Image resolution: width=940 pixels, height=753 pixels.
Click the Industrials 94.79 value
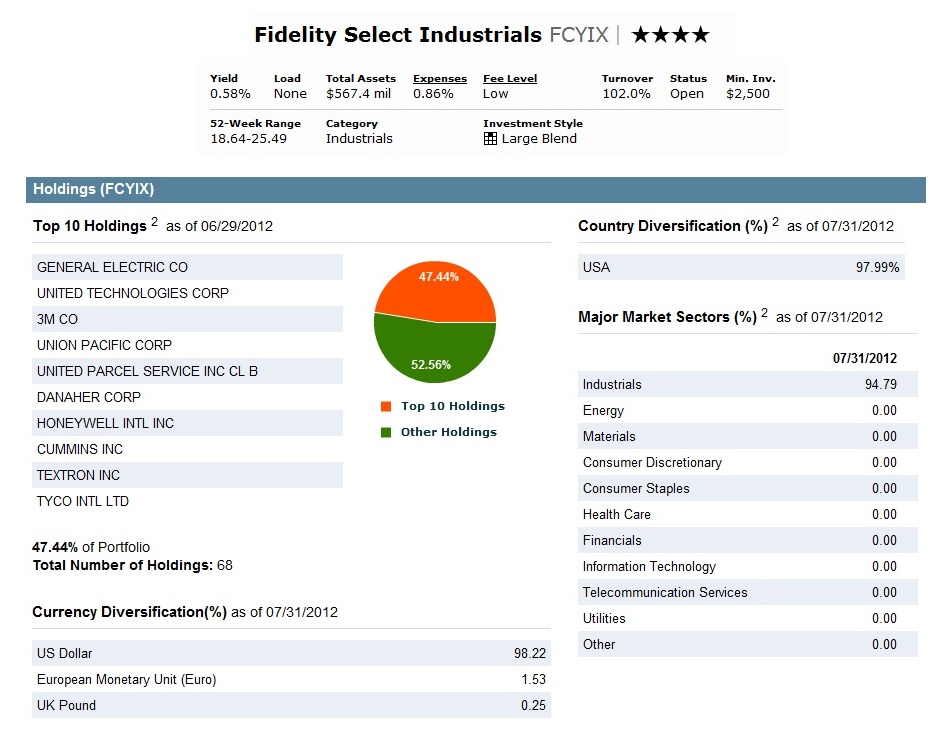tap(881, 384)
